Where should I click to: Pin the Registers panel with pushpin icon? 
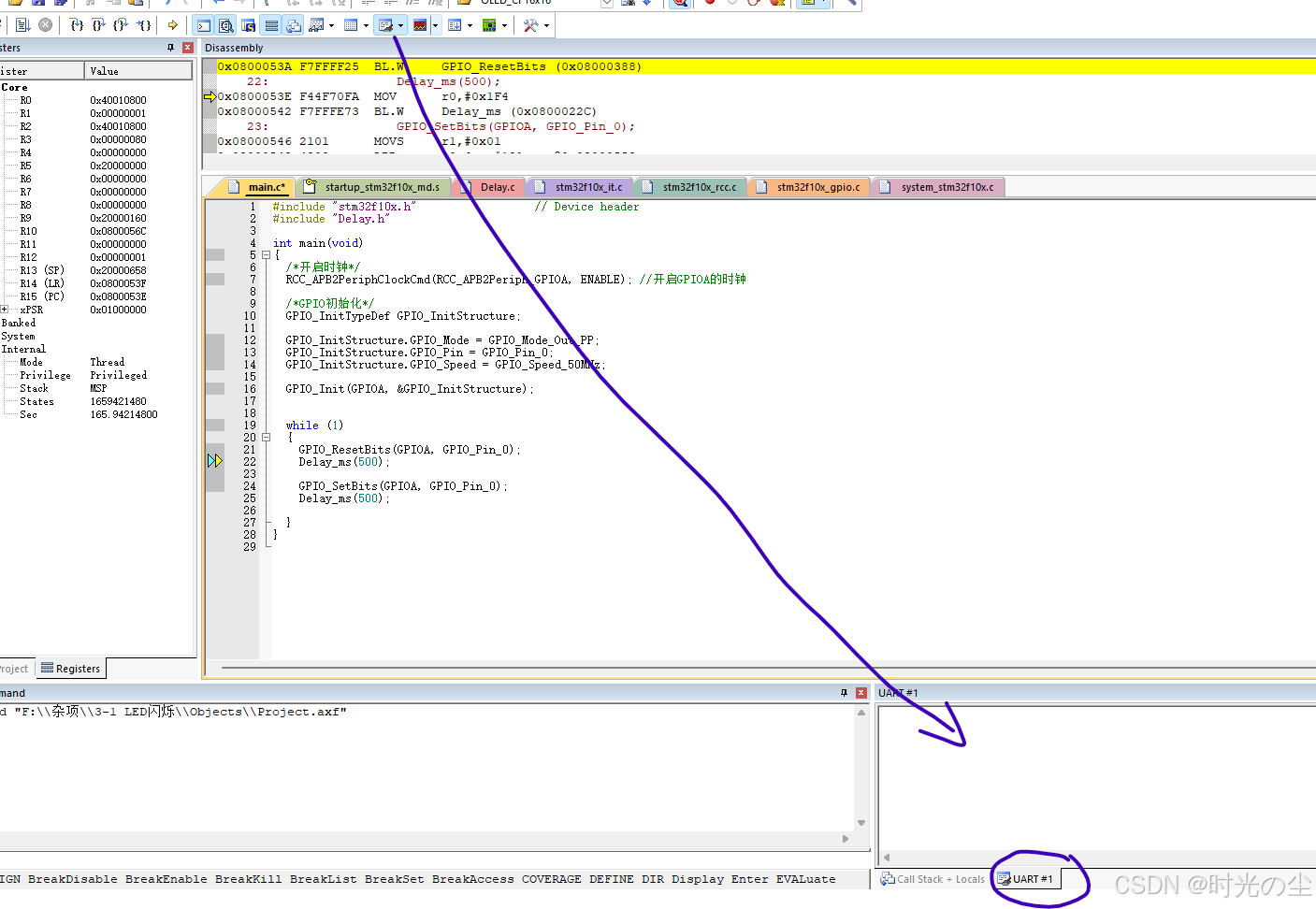click(x=170, y=48)
